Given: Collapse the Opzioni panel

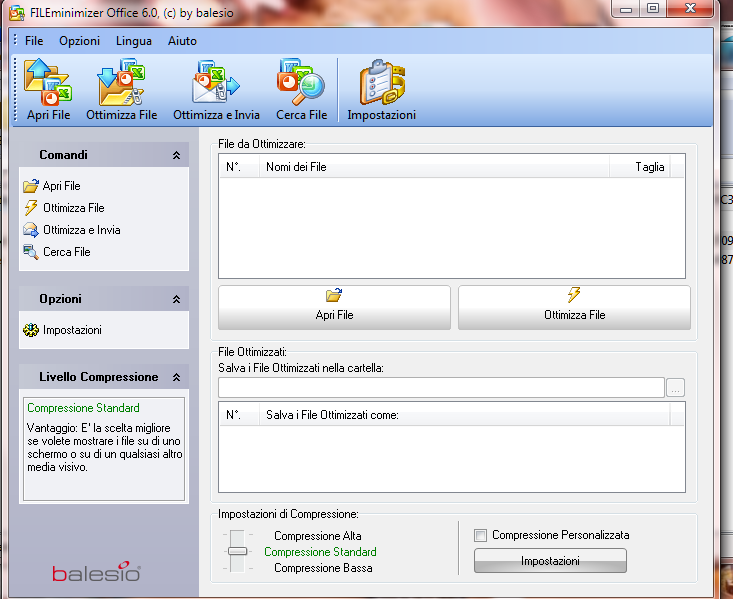Looking at the screenshot, I should coord(176,299).
